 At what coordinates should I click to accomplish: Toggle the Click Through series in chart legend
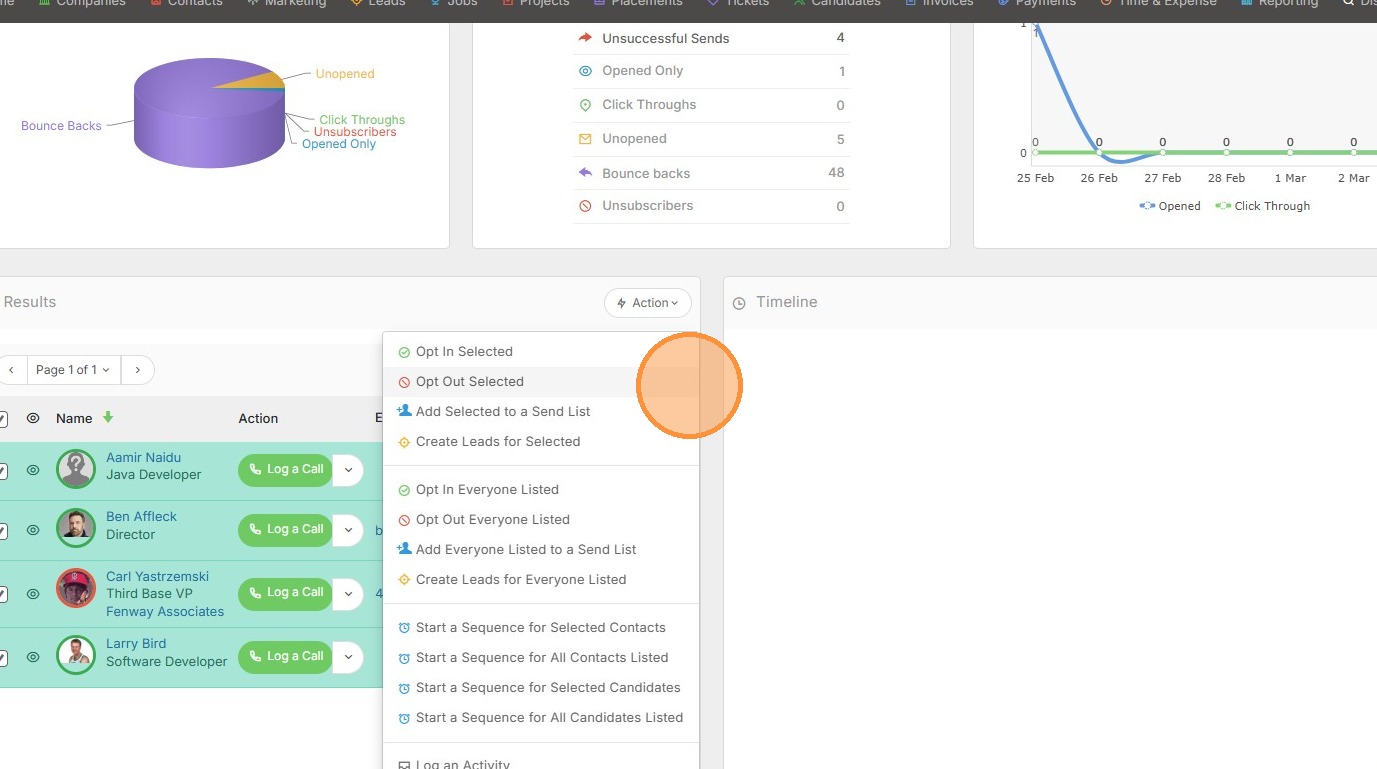(x=1262, y=206)
